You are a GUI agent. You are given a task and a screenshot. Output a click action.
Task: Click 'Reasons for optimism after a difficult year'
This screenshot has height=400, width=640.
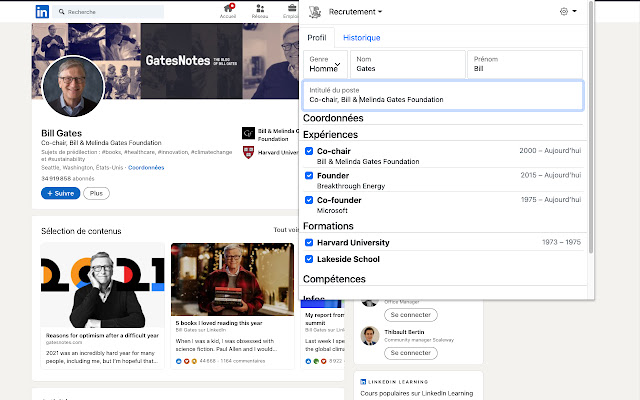click(102, 336)
